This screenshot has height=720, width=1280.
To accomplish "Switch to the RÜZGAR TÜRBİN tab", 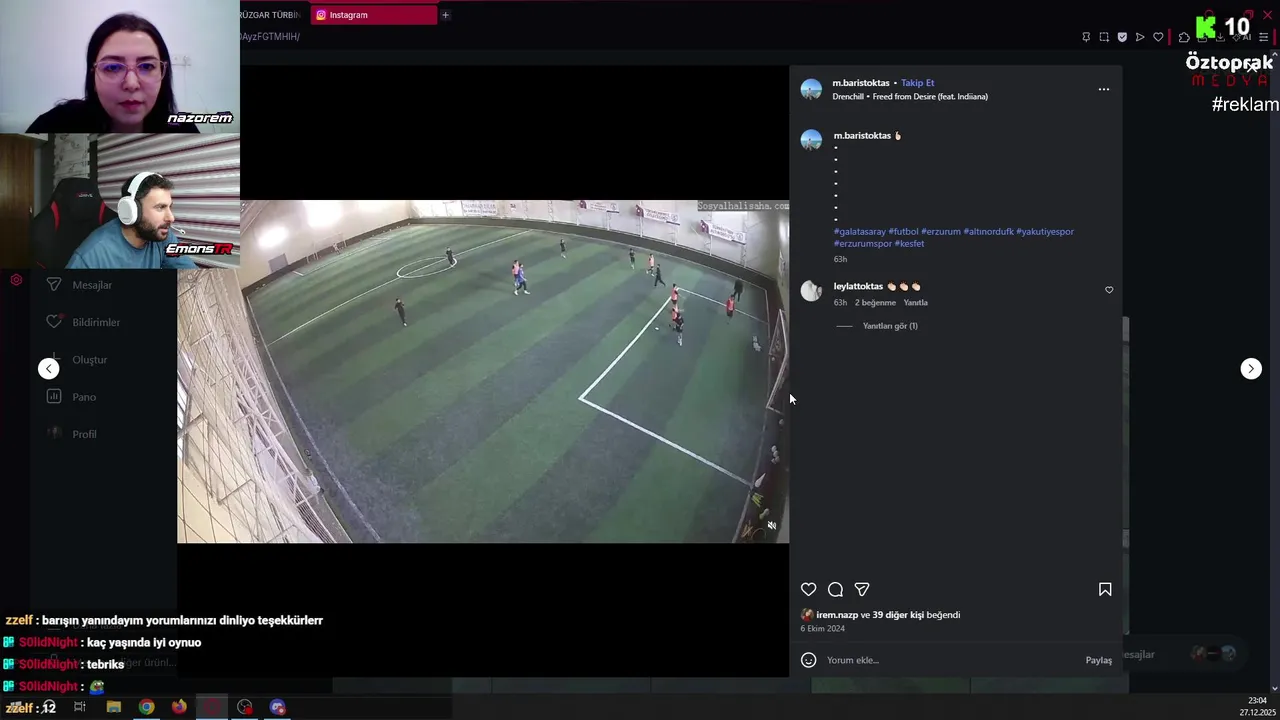I will (270, 15).
